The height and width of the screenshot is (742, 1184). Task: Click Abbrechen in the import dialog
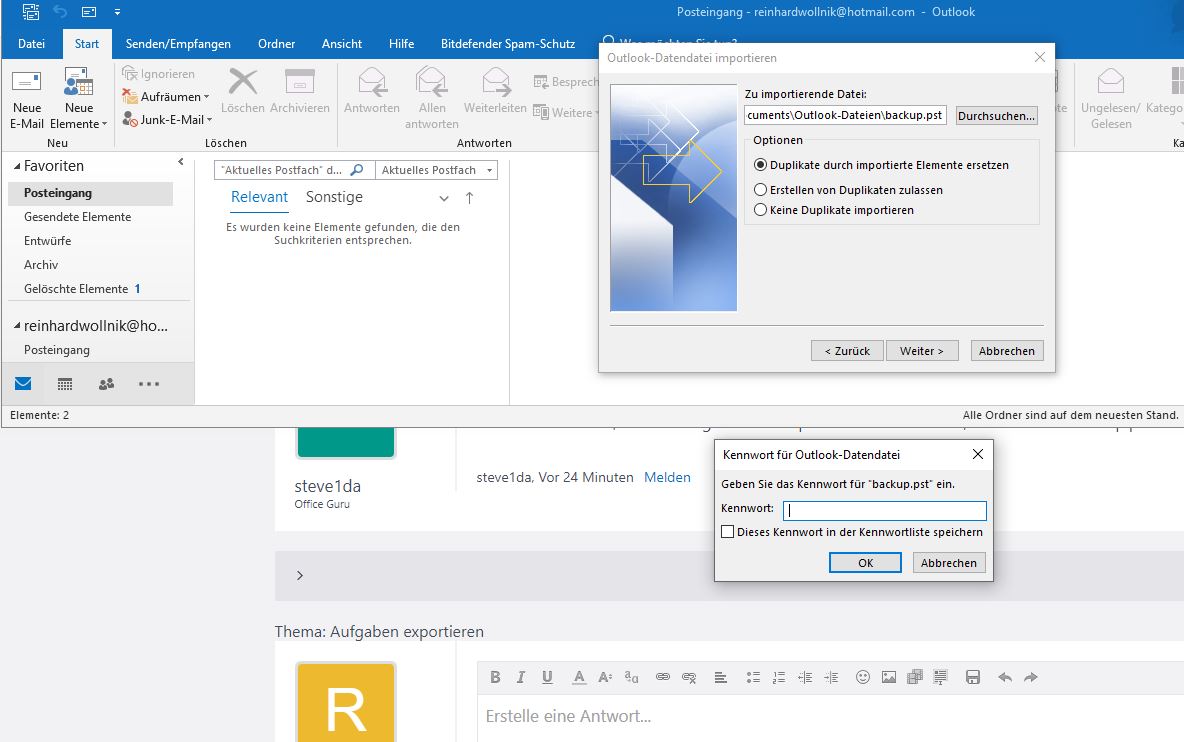[x=1007, y=351]
